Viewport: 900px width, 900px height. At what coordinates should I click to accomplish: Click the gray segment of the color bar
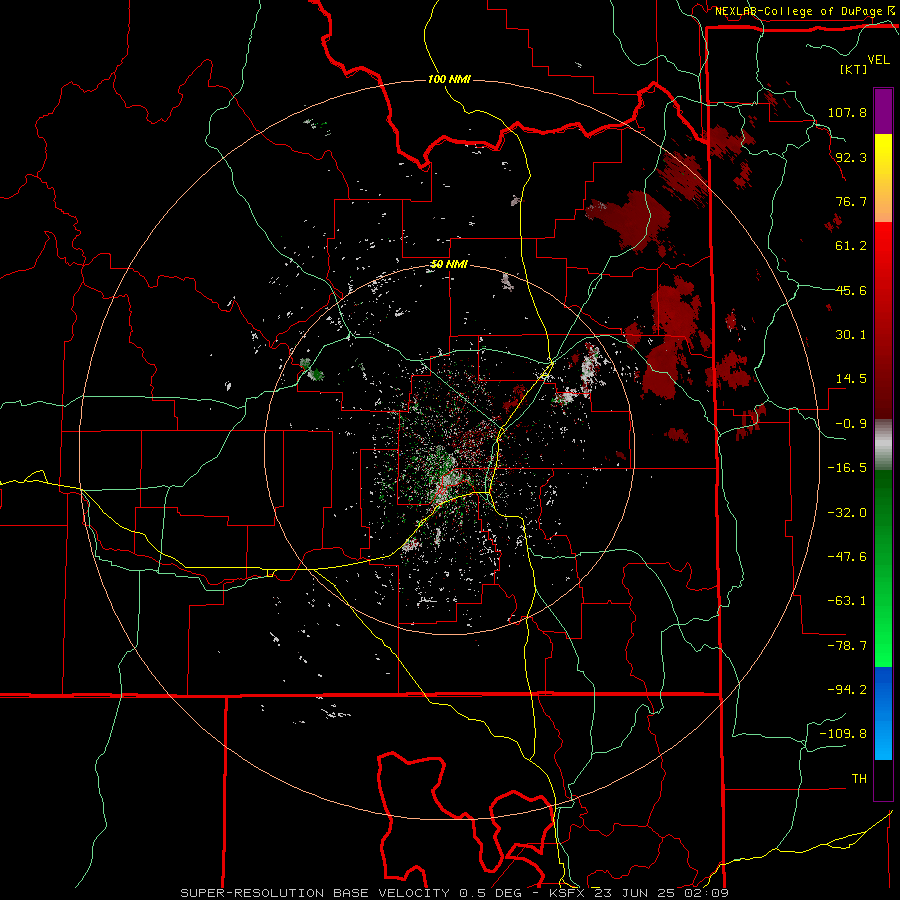(883, 445)
